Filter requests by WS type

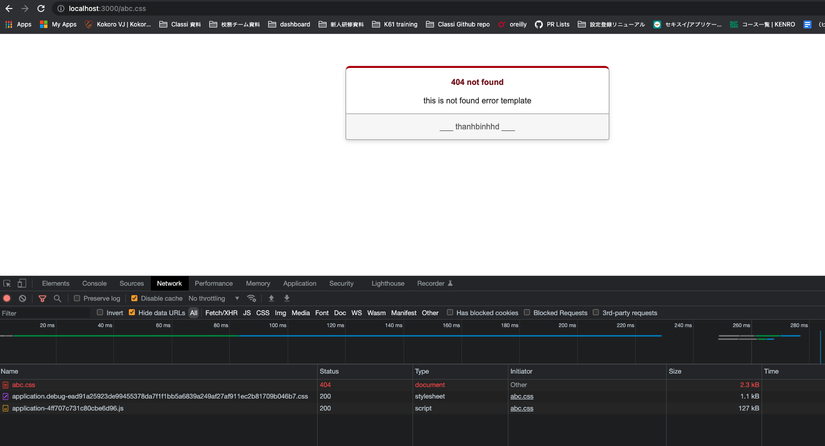pos(356,313)
